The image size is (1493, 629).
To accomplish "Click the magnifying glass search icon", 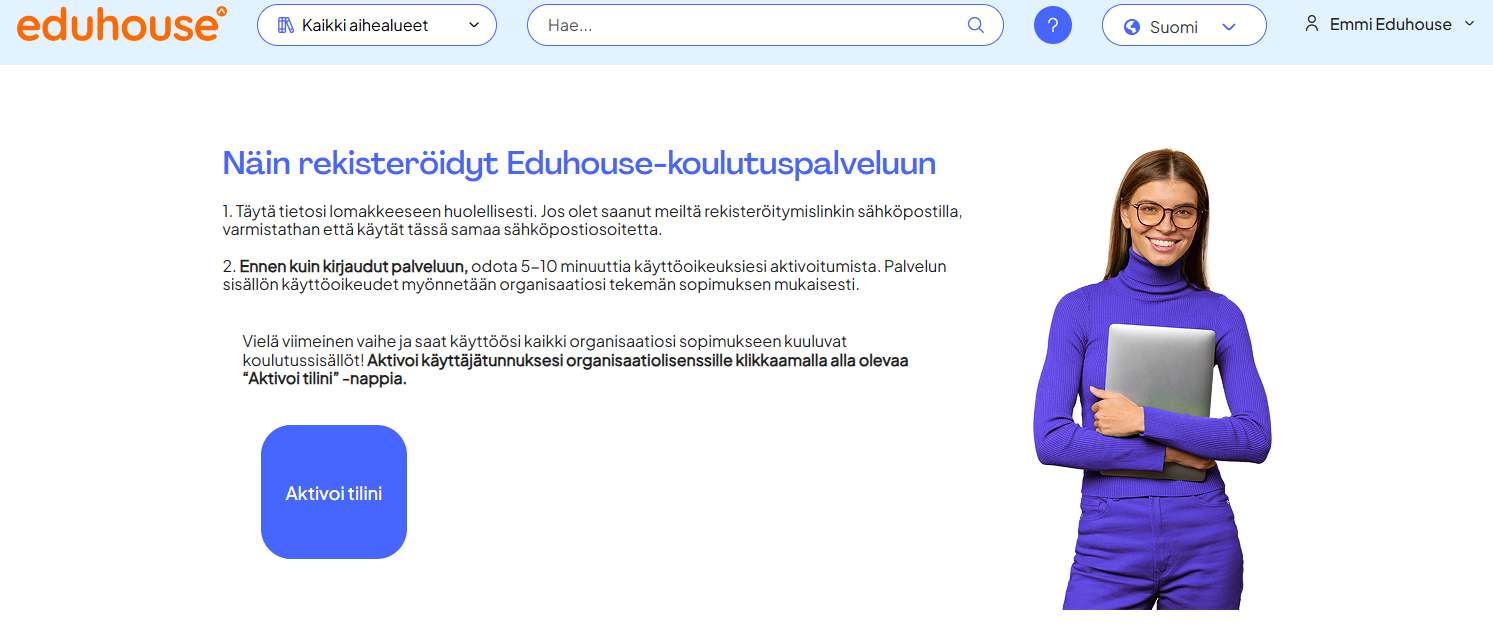I will click(x=976, y=25).
